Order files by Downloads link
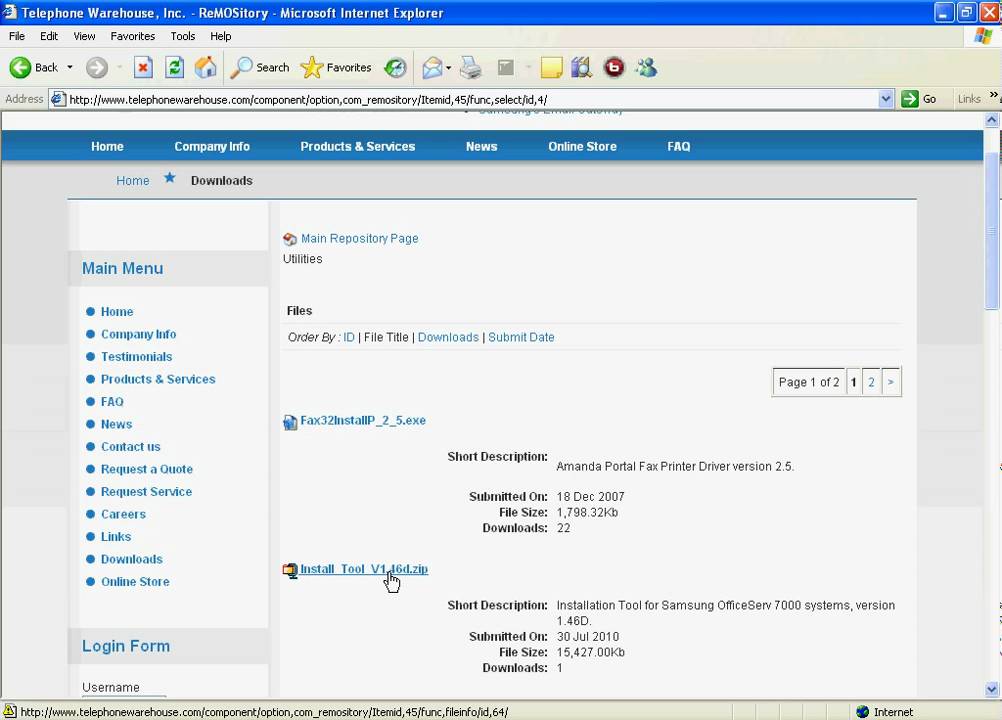This screenshot has height=720, width=1002. 448,337
